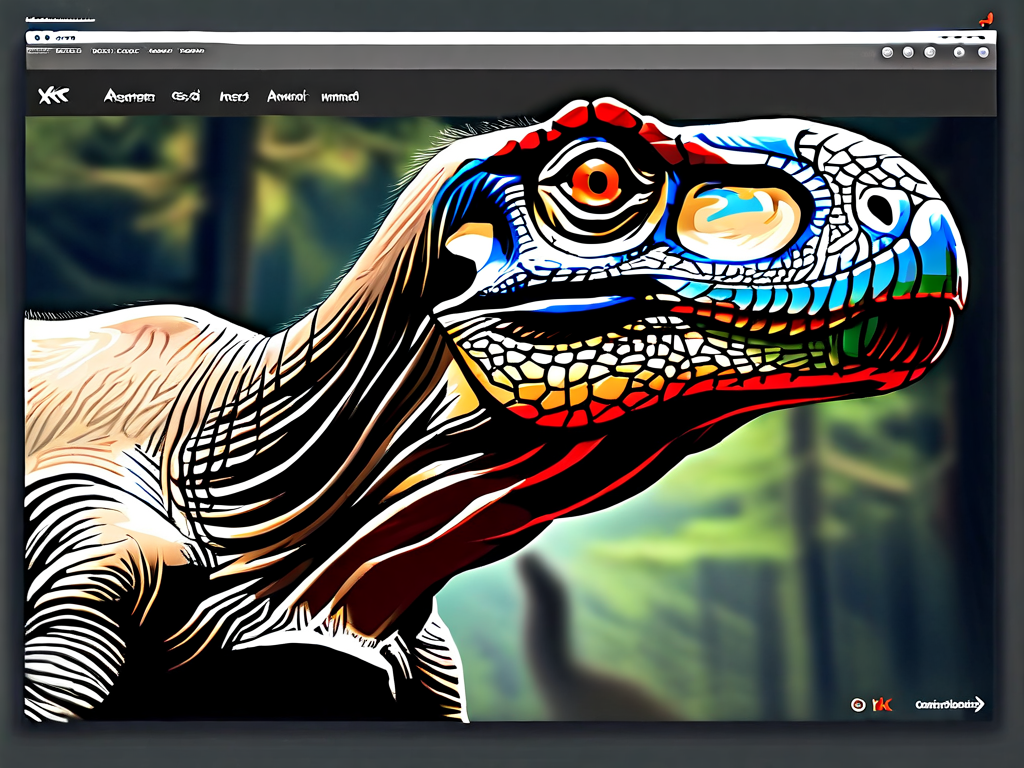This screenshot has height=768, width=1024.
Task: Click the rightmost blue-tinted round toolbar button
Action: pyautogui.click(x=983, y=52)
